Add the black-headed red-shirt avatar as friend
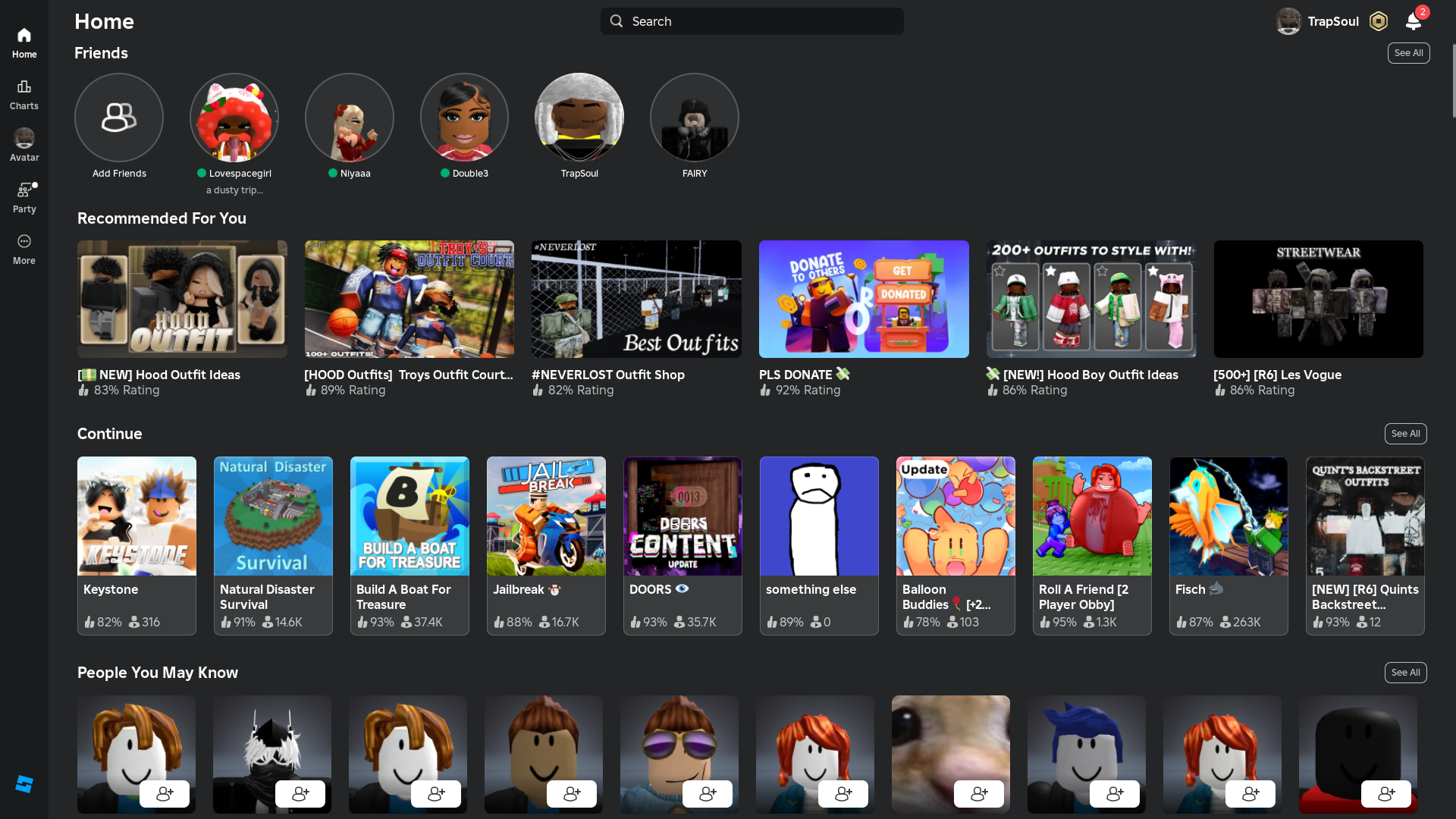1456x819 pixels. point(1386,794)
